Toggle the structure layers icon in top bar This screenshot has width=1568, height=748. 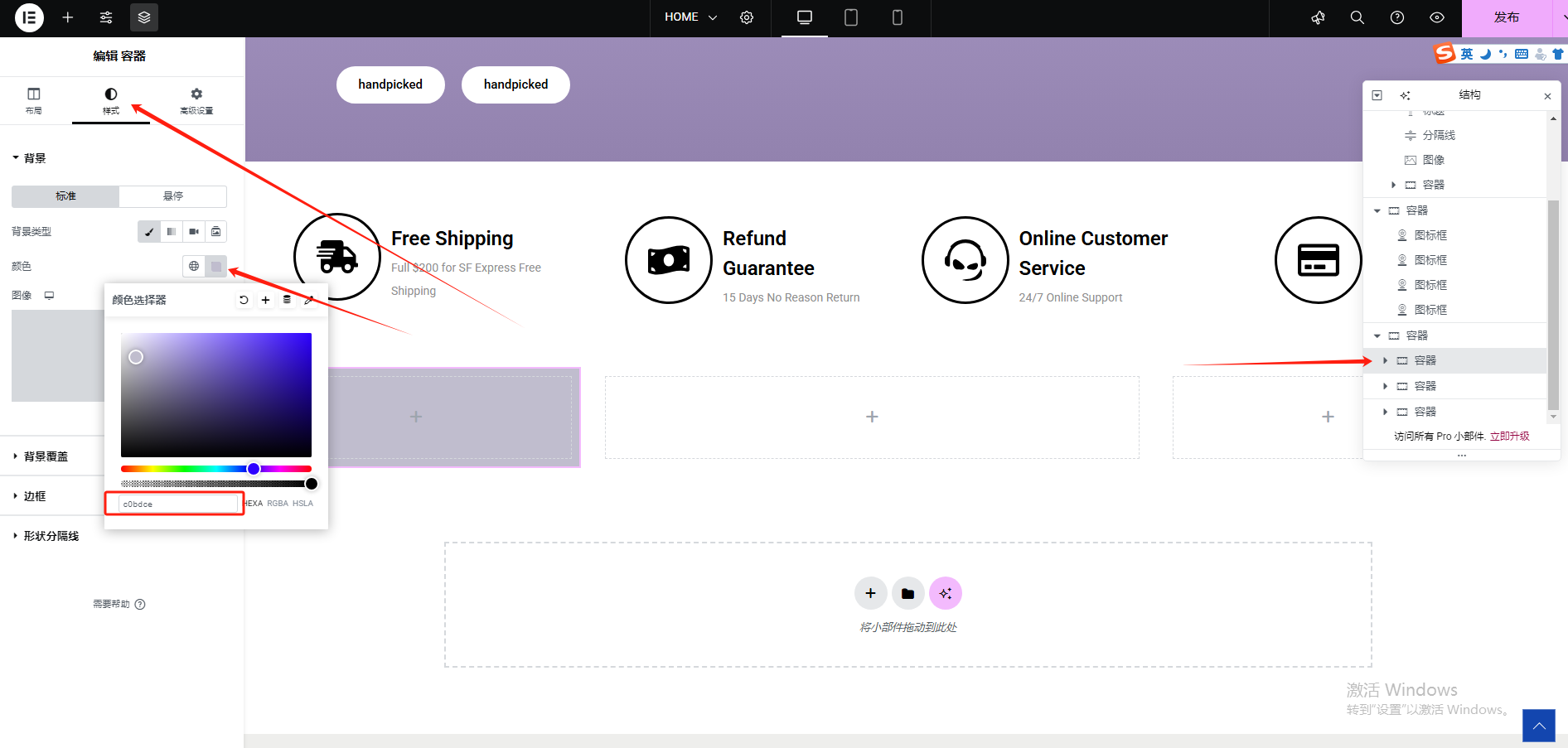click(x=144, y=17)
